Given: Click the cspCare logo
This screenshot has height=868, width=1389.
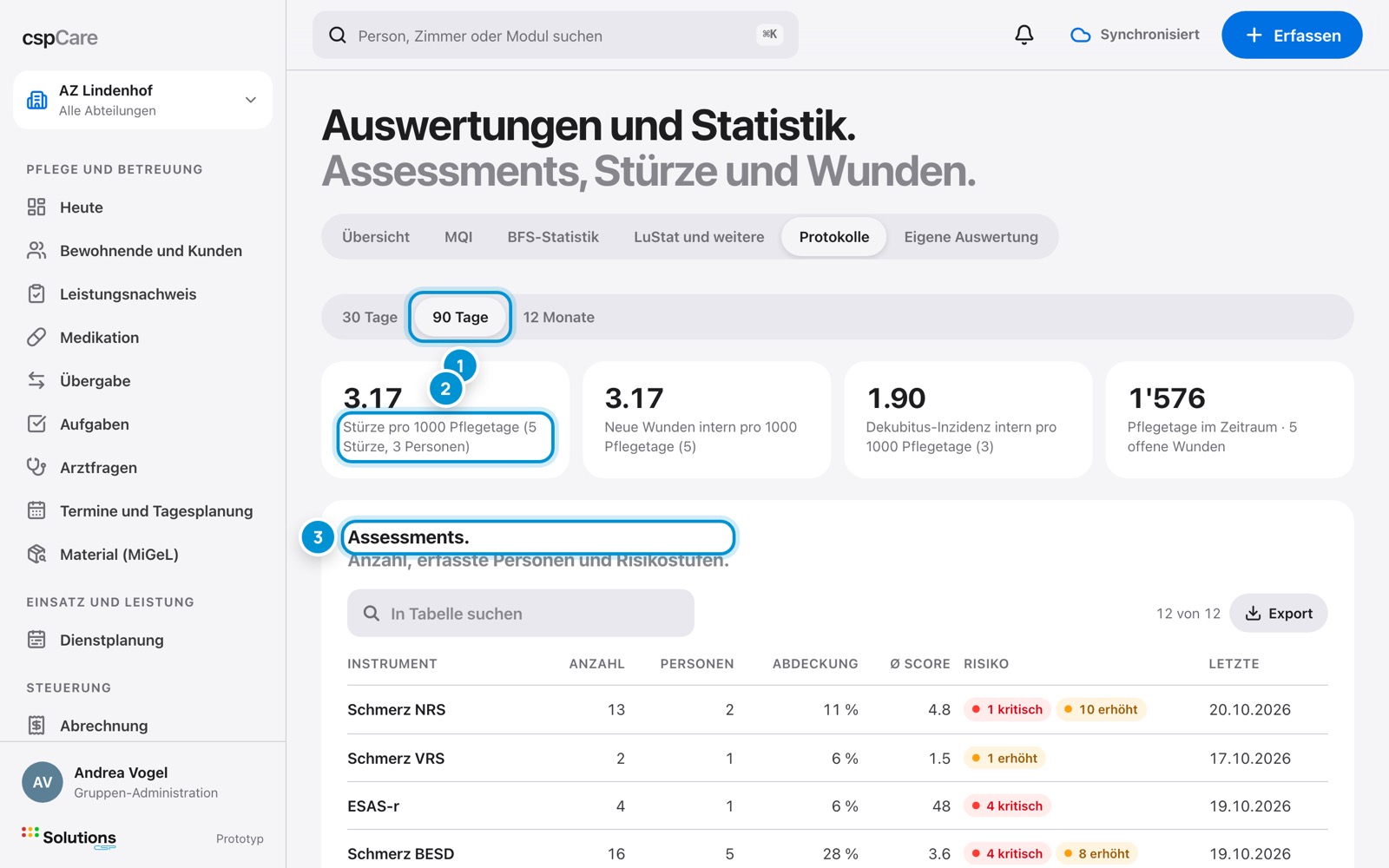Looking at the screenshot, I should pyautogui.click(x=60, y=37).
